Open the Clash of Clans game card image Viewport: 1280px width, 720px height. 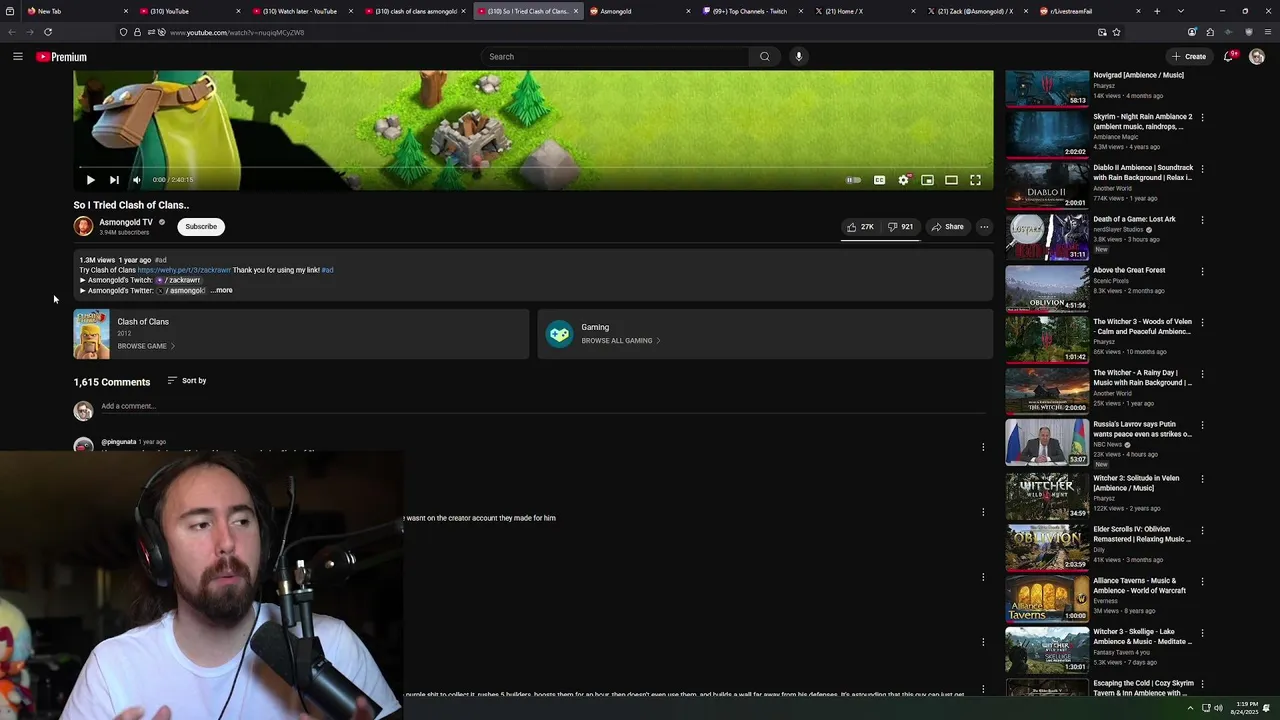tap(91, 334)
